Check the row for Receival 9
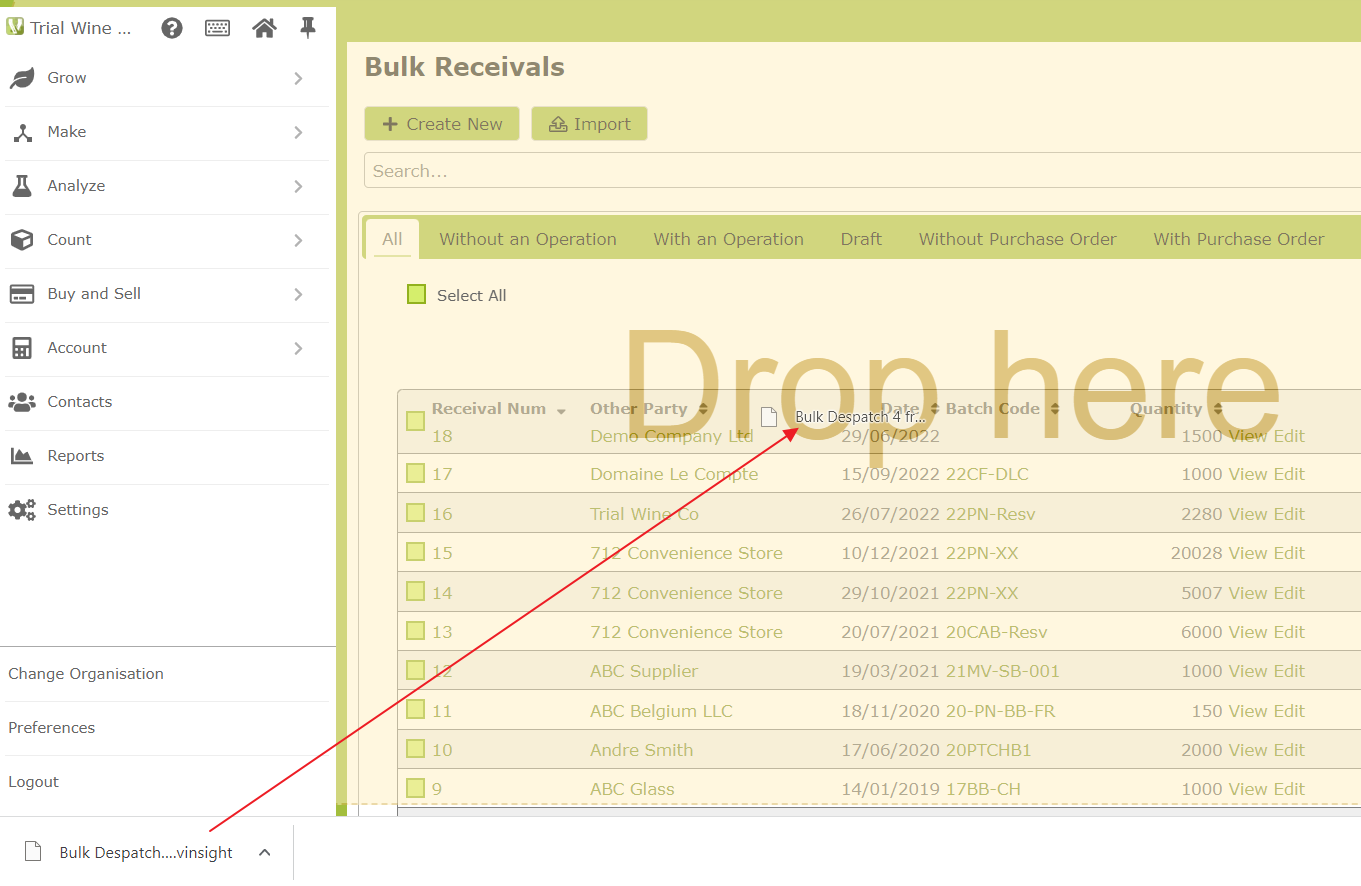The image size is (1361, 886). coord(415,788)
